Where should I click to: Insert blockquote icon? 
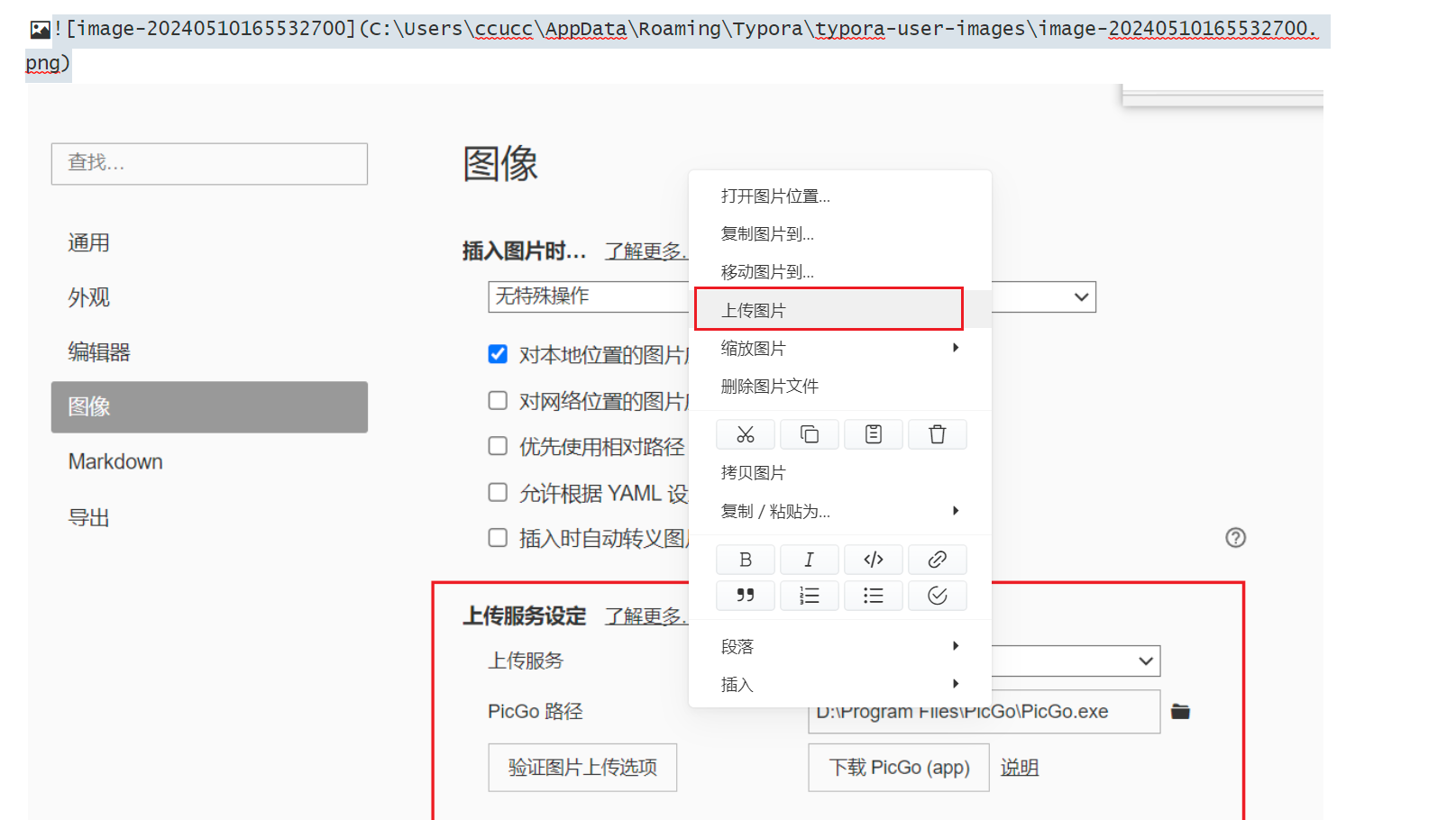tap(746, 596)
